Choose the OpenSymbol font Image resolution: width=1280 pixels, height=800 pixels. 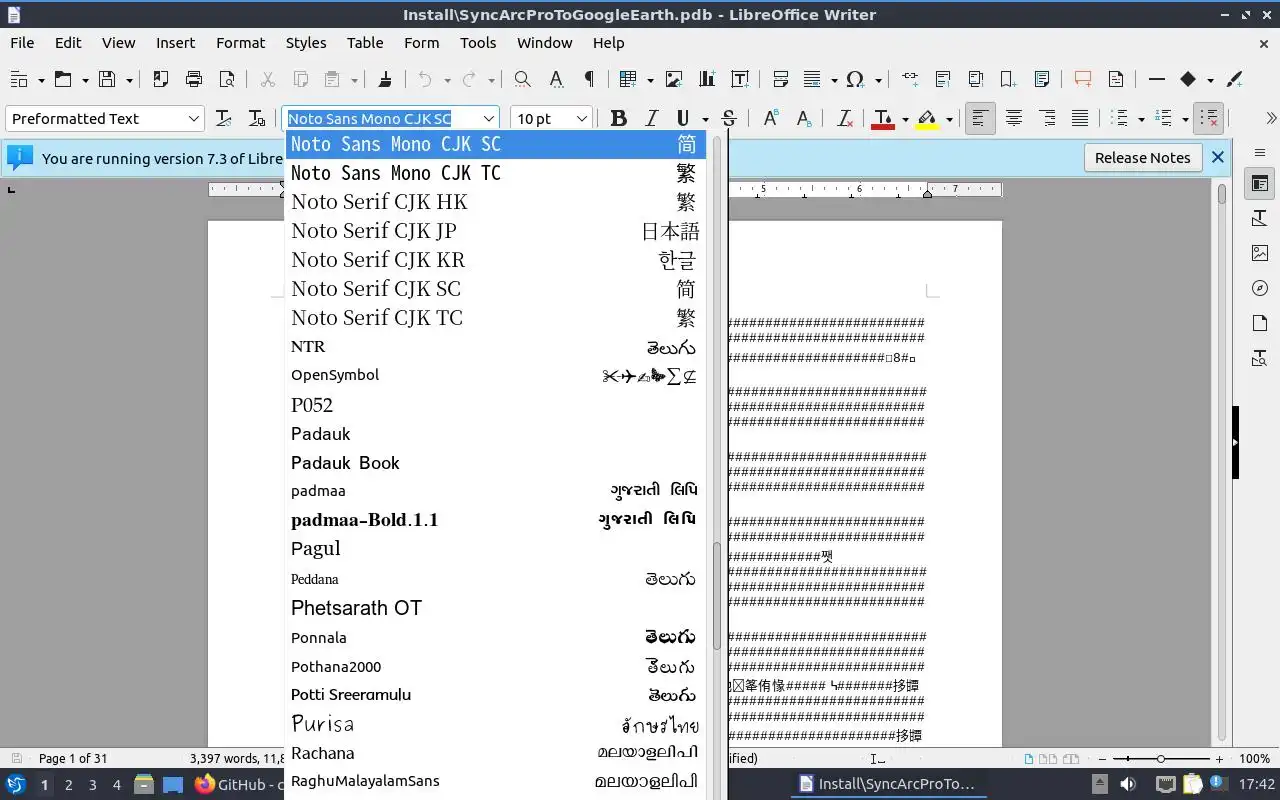tap(495, 375)
